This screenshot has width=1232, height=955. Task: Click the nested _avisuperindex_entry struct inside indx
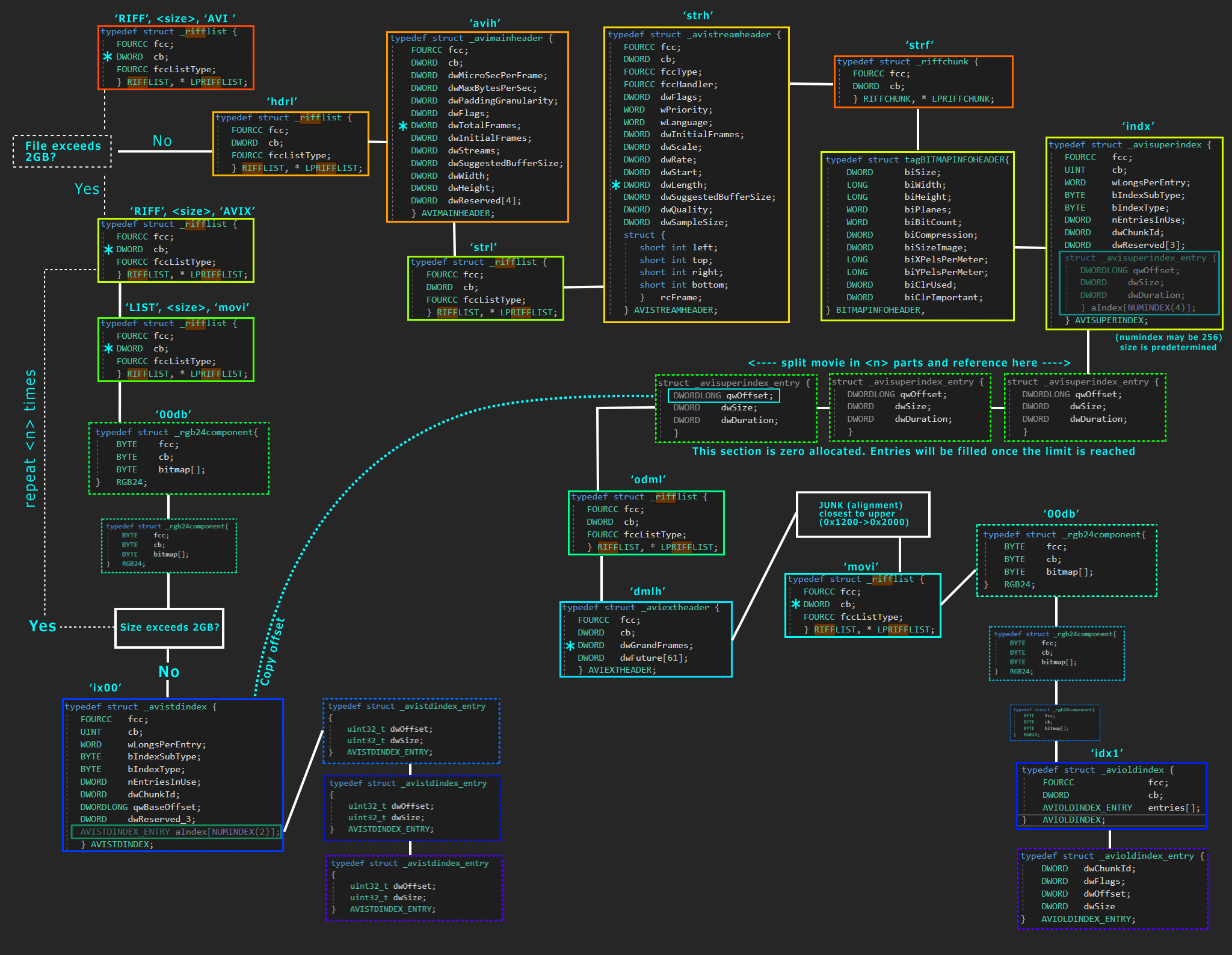click(x=1138, y=283)
